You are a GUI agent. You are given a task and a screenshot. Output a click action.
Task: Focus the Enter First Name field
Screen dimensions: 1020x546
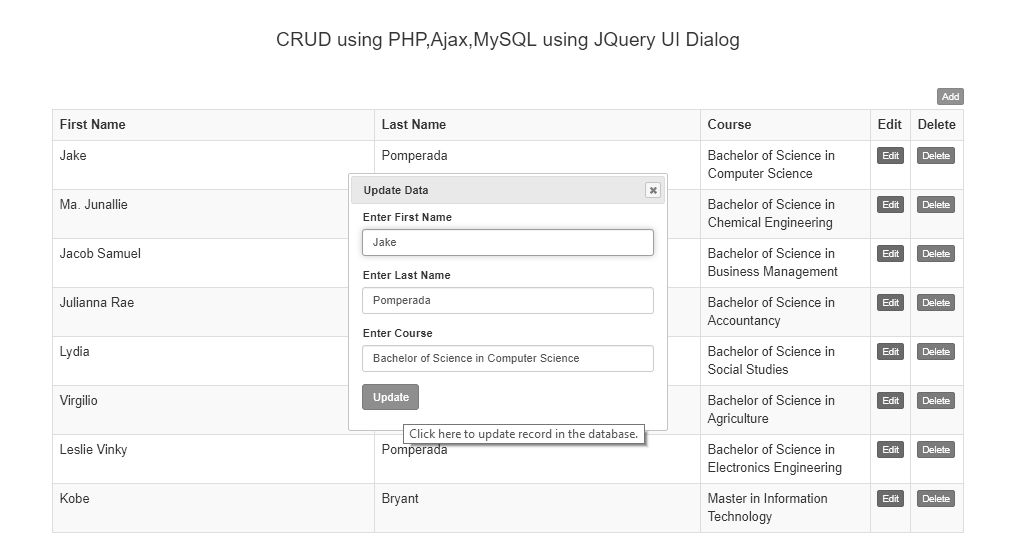coord(507,242)
